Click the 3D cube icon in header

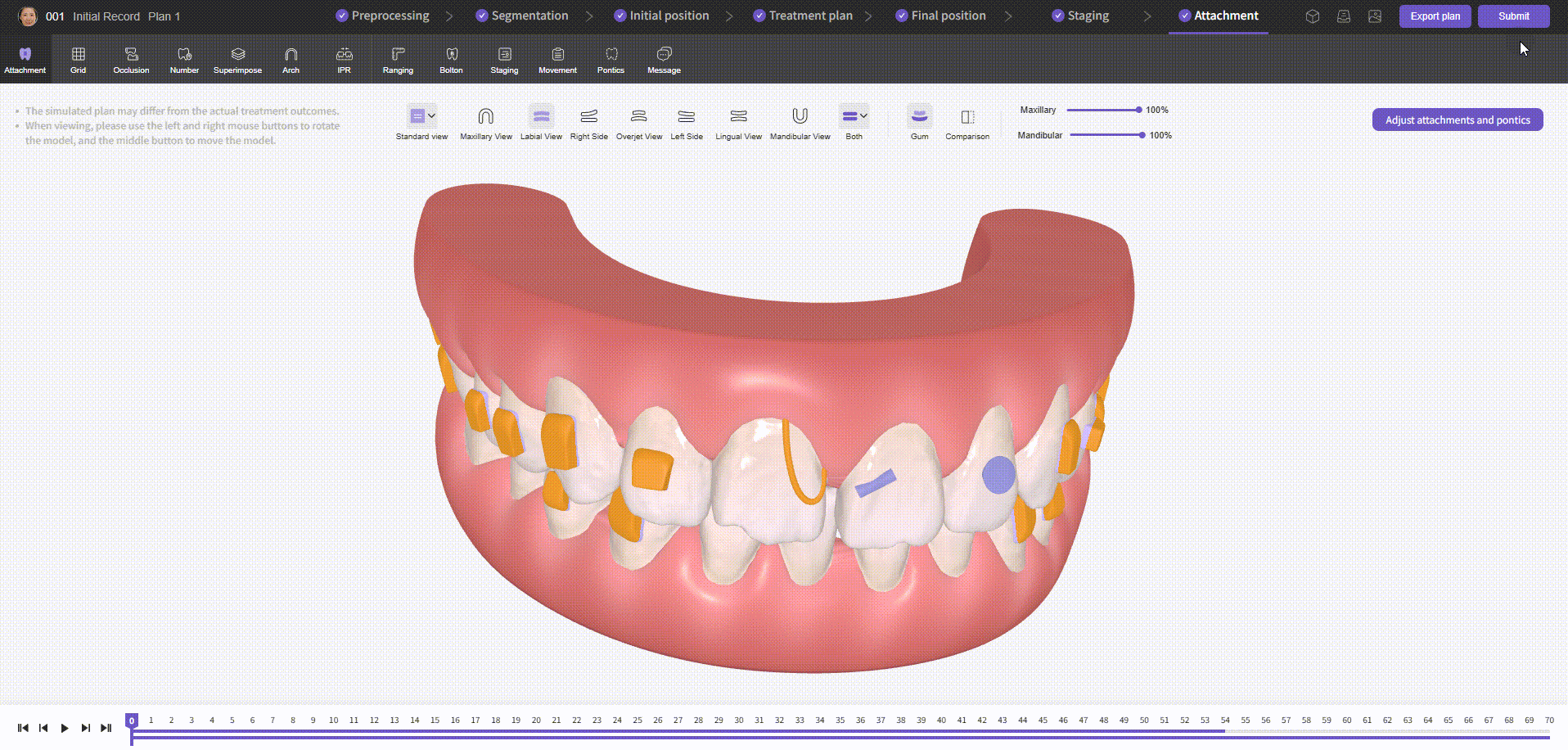tap(1313, 16)
